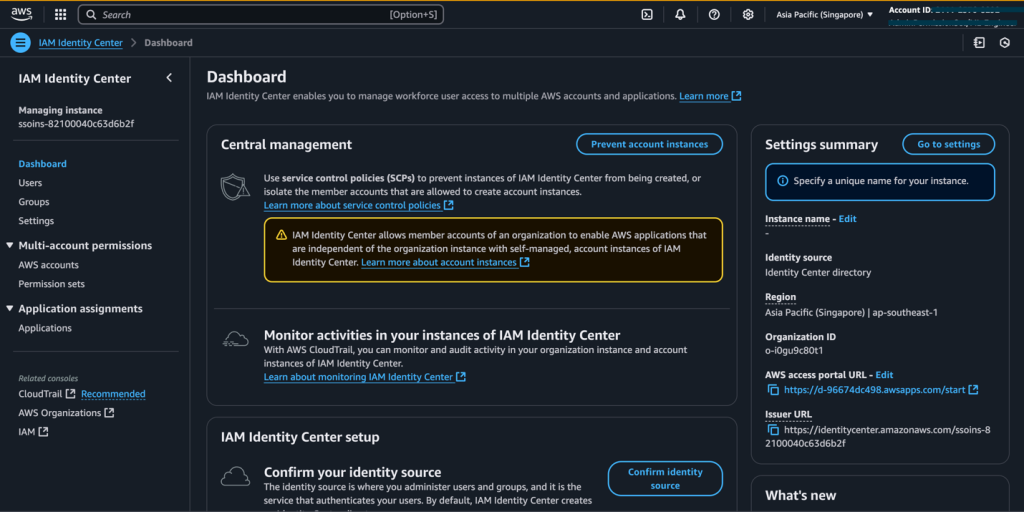Image resolution: width=1024 pixels, height=512 pixels.
Task: Open the AWS home logo
Action: [23, 14]
